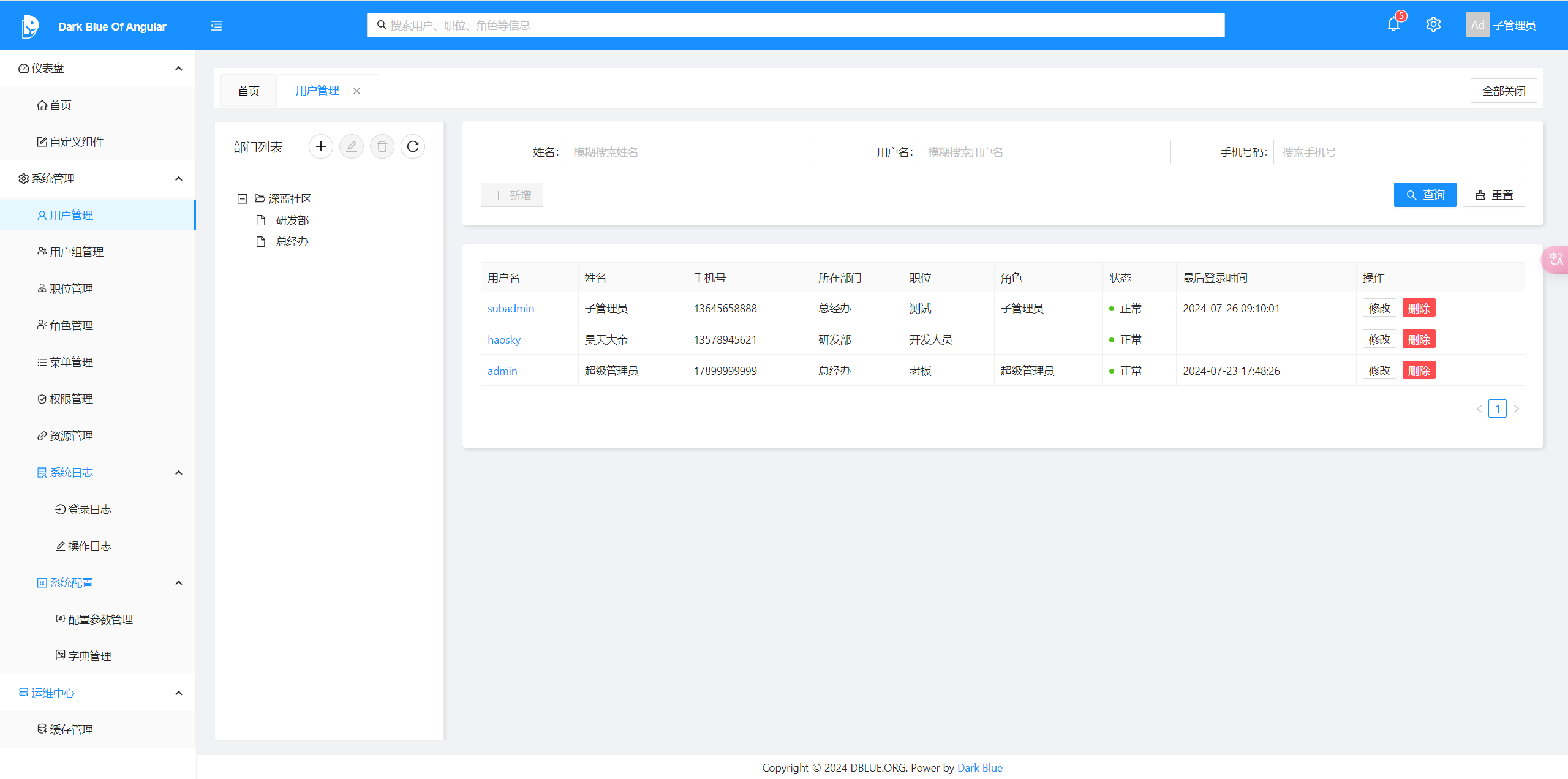Collapse the 系统配置 submenu
The height and width of the screenshot is (779, 1568).
point(179,582)
